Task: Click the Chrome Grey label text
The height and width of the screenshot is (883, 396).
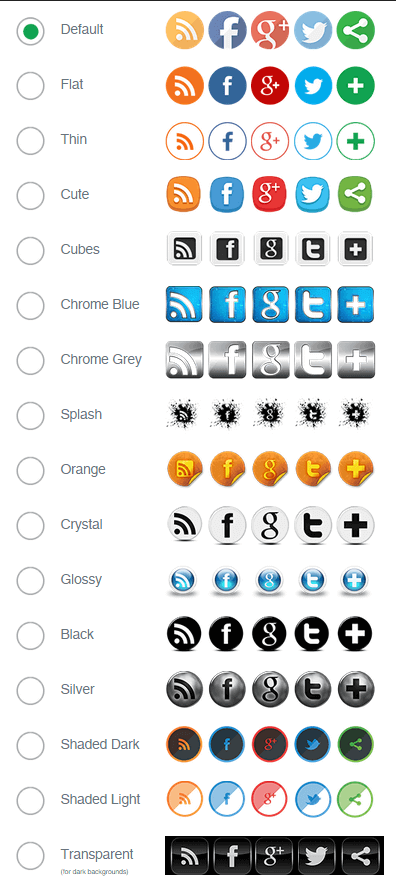Action: pyautogui.click(x=101, y=359)
